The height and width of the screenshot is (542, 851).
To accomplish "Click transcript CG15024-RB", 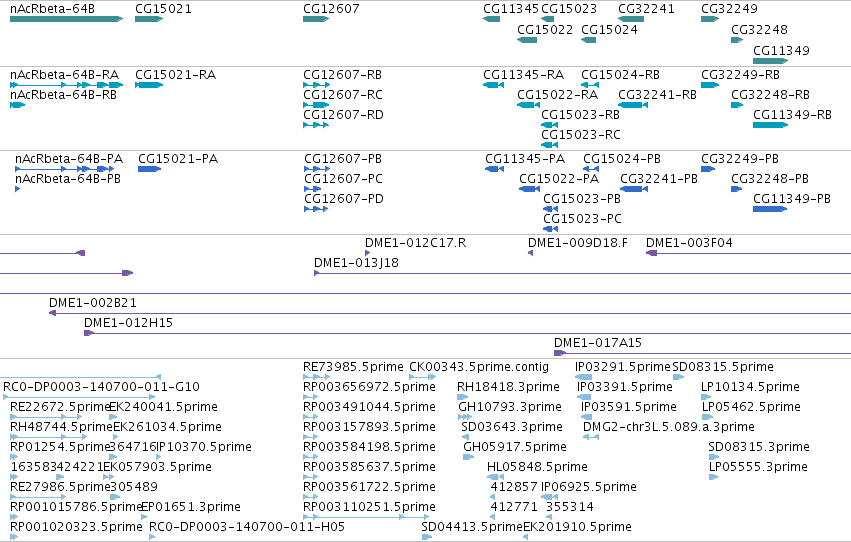I will (590, 85).
